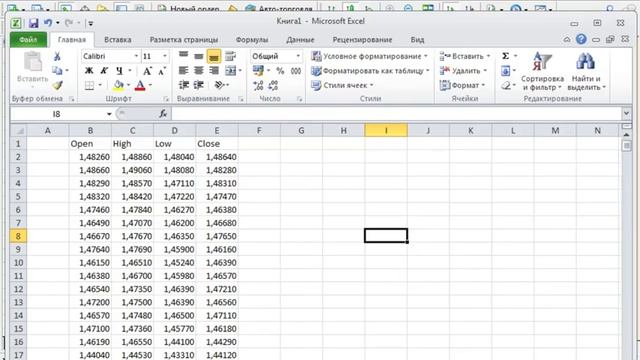Increase indent icon
The image size is (640, 360).
pyautogui.click(x=198, y=85)
